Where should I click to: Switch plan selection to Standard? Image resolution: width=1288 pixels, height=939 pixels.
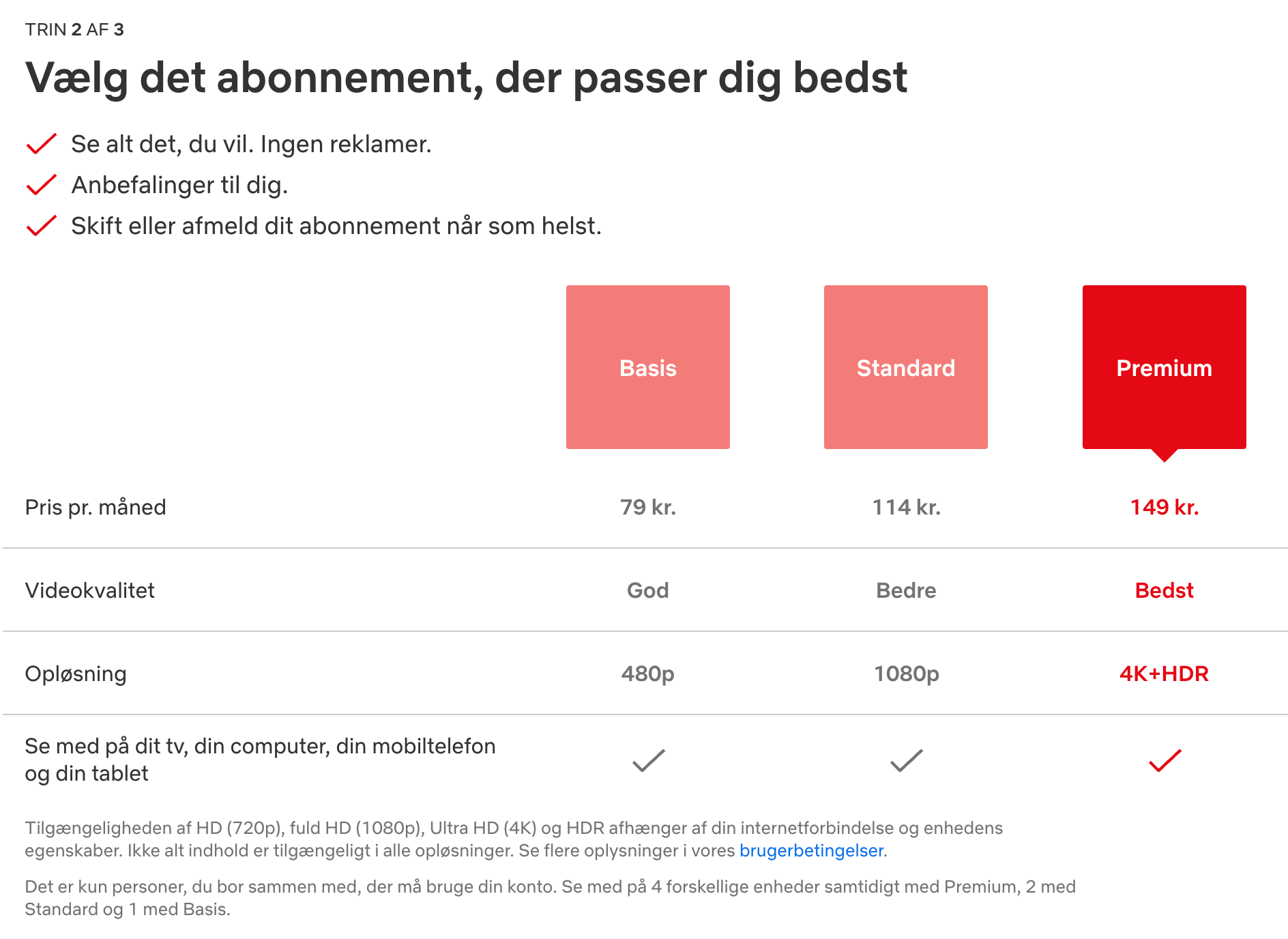(905, 367)
